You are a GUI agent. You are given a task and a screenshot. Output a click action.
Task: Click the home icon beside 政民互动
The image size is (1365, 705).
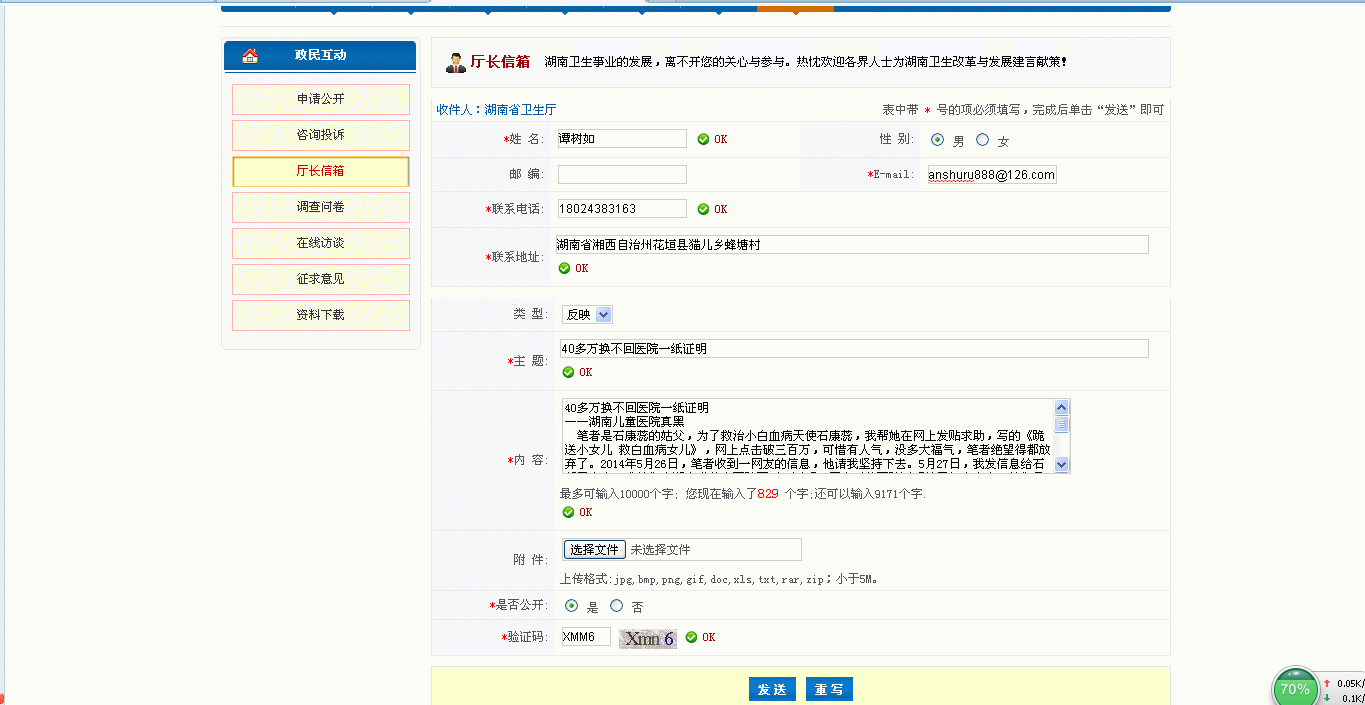250,55
